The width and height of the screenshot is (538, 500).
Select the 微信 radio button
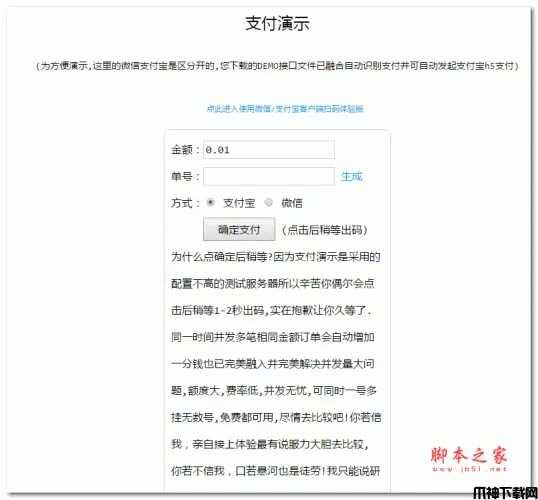(x=269, y=202)
